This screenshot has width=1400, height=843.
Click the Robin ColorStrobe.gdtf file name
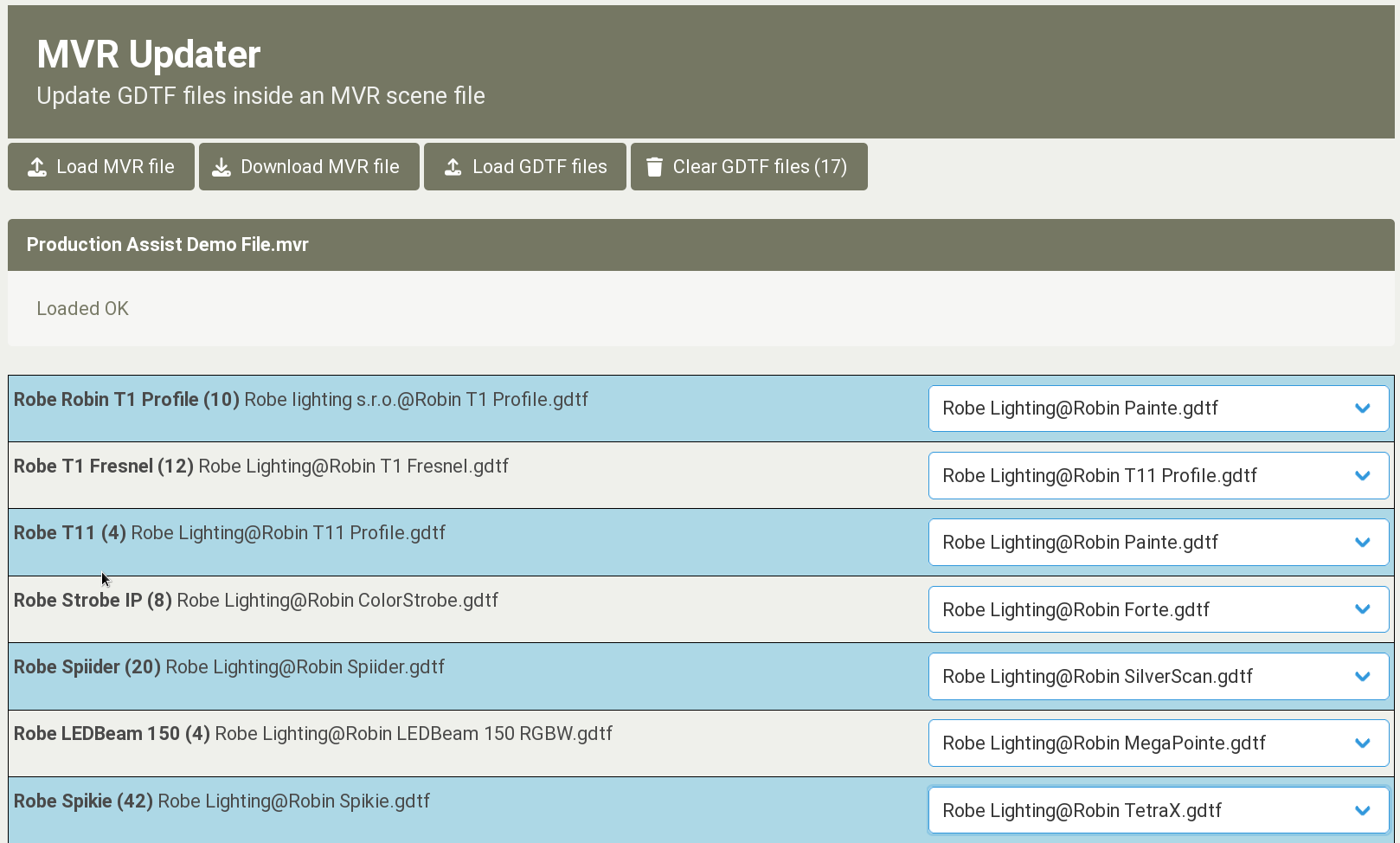(x=337, y=601)
